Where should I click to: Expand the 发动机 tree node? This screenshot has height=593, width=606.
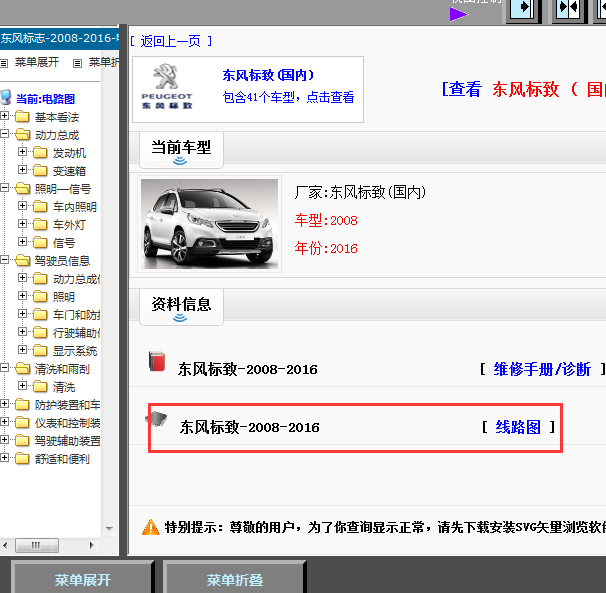(22, 152)
